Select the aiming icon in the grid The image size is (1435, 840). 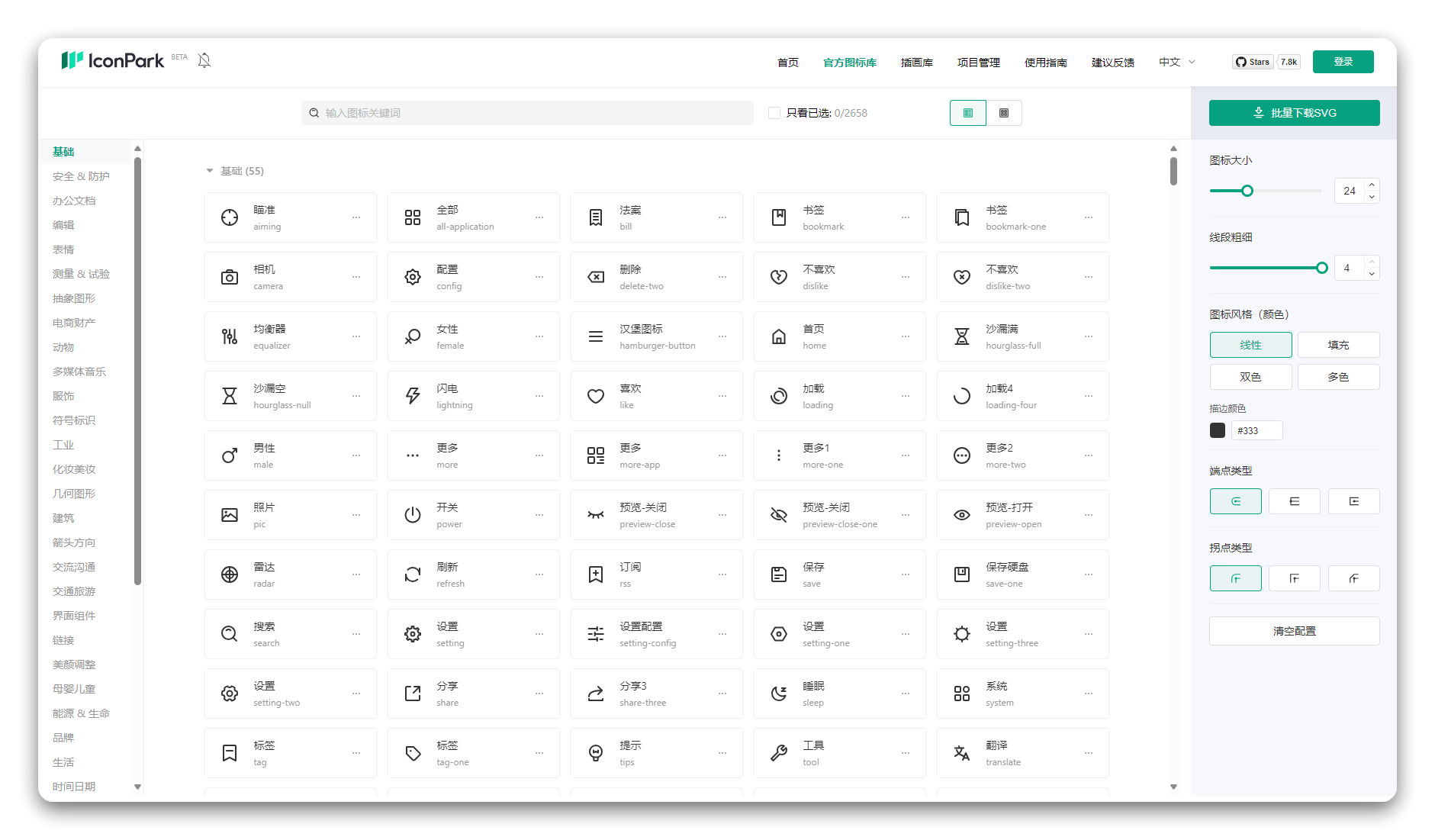[x=290, y=217]
